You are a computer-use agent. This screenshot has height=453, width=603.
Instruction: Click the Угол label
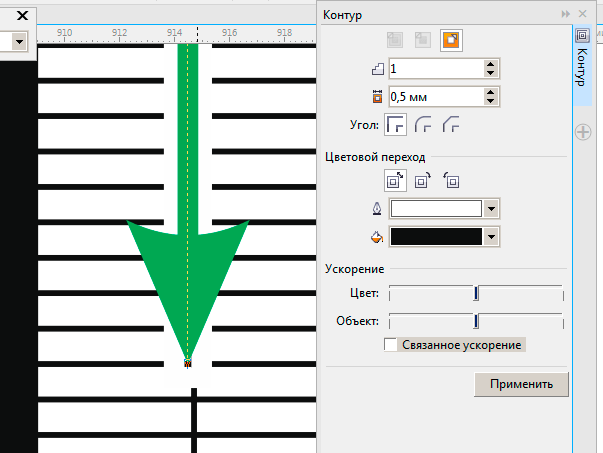(364, 125)
